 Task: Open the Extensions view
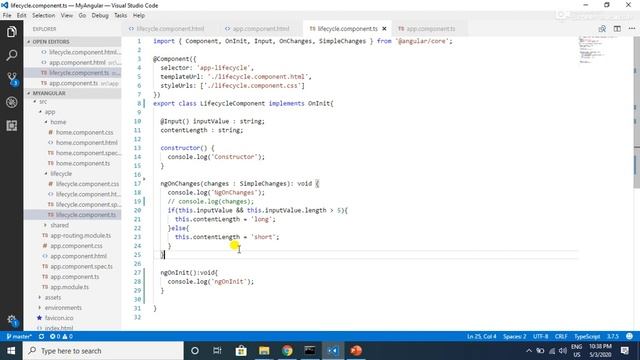[11, 125]
